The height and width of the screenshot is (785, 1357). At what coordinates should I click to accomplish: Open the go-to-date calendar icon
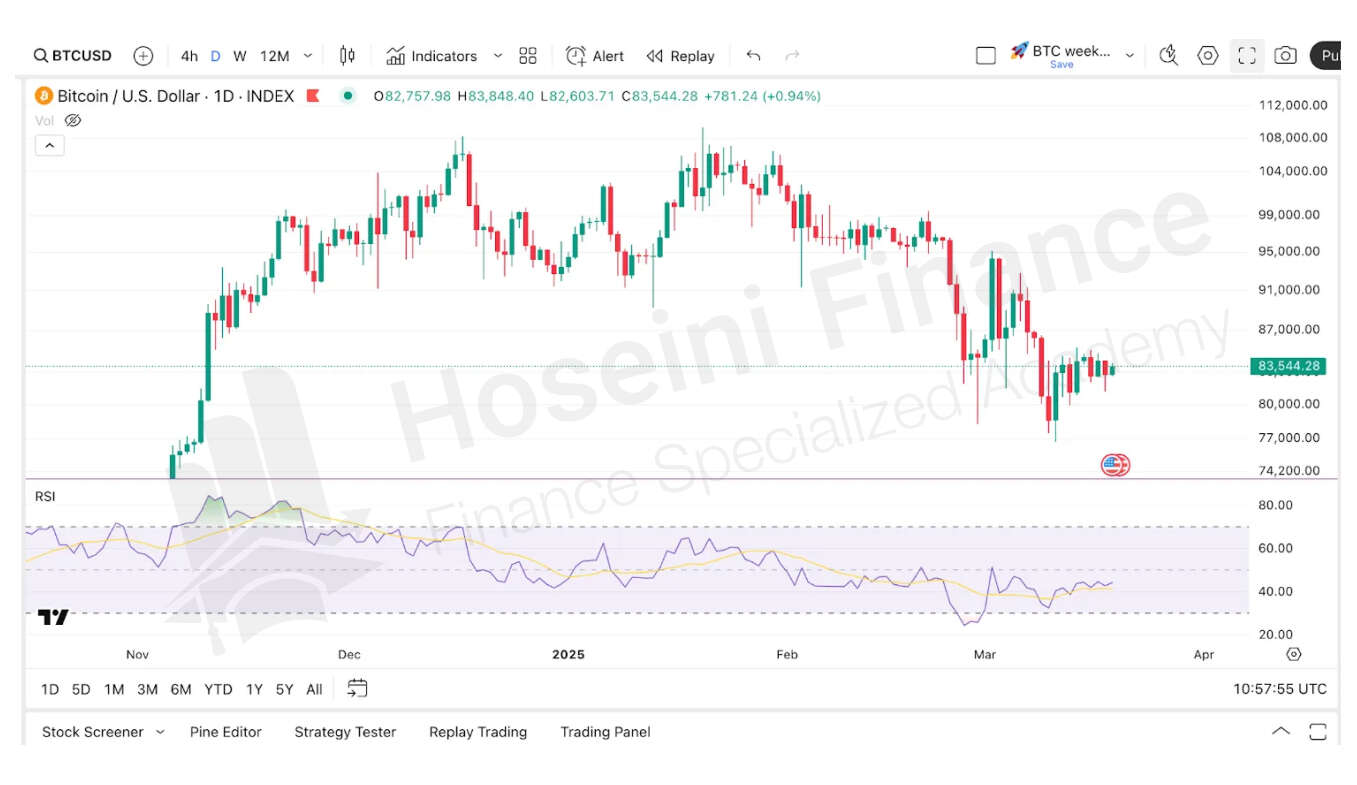click(357, 688)
